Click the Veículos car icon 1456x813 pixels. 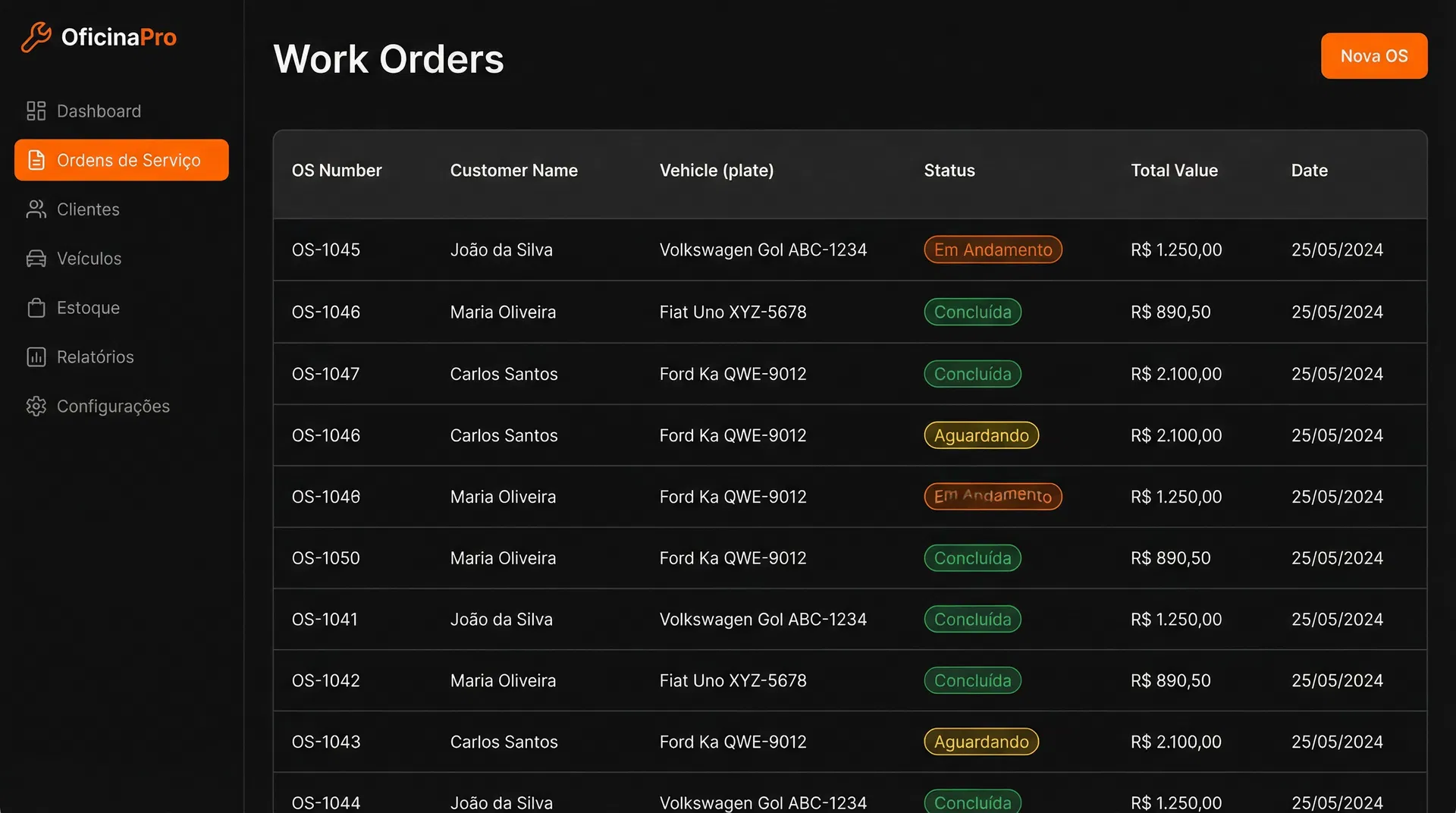point(36,259)
